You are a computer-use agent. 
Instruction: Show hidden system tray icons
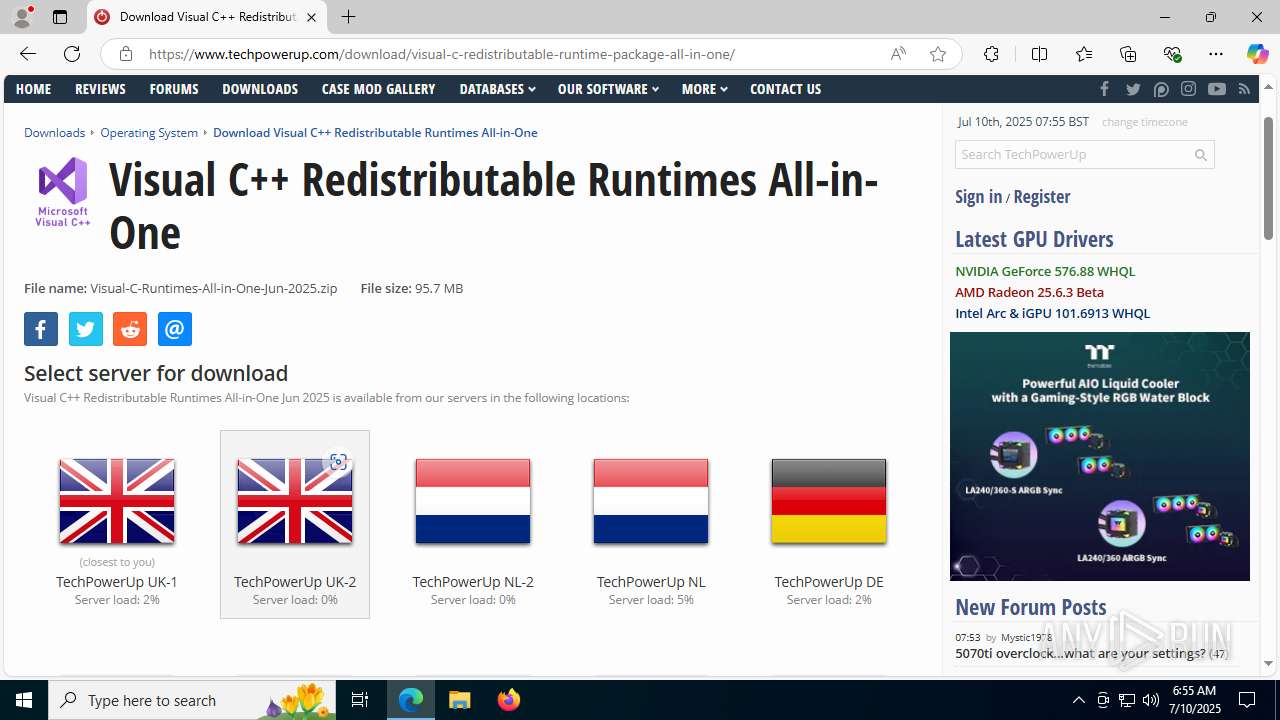1078,700
